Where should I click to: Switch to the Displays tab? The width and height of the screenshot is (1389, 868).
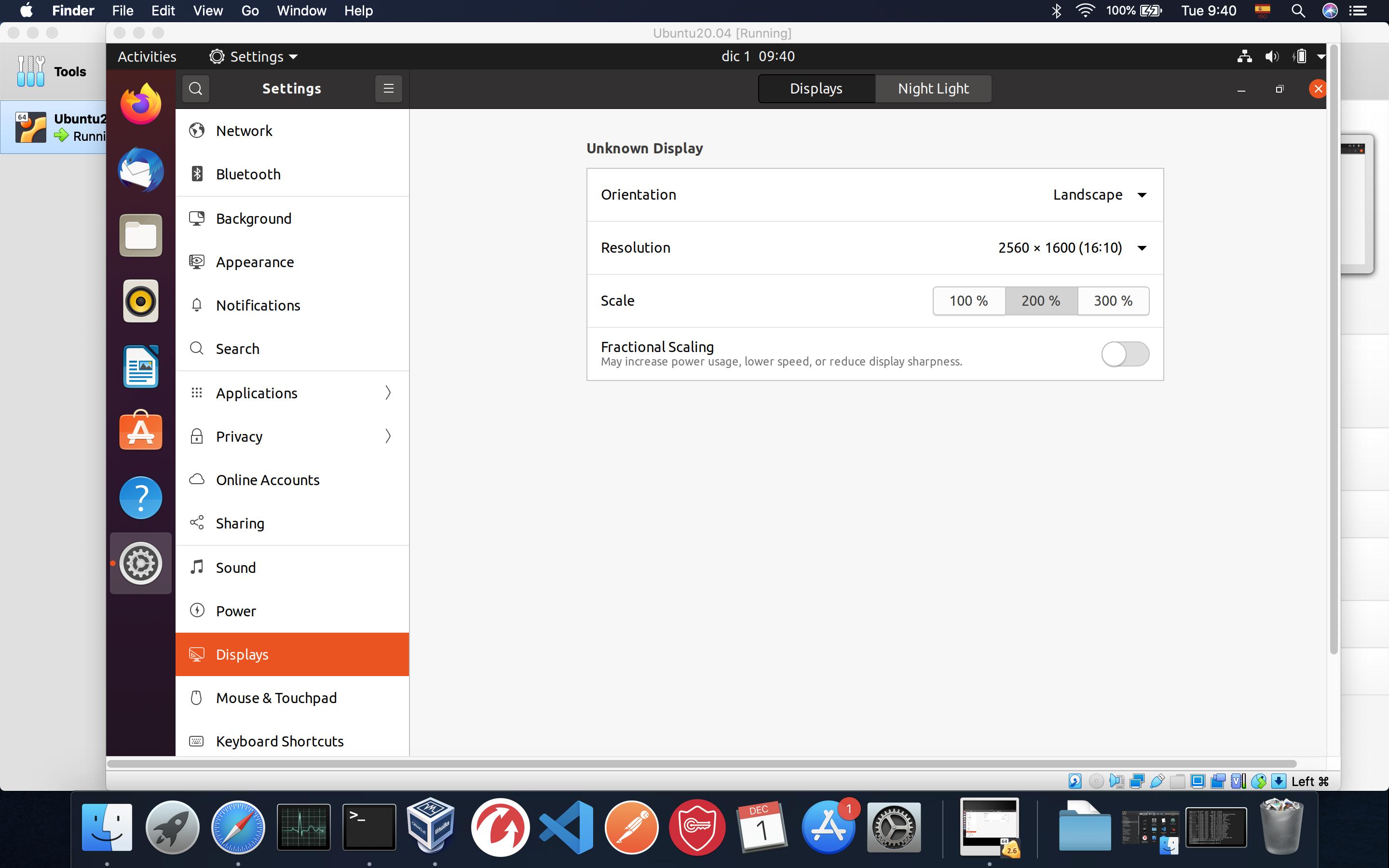(x=816, y=88)
